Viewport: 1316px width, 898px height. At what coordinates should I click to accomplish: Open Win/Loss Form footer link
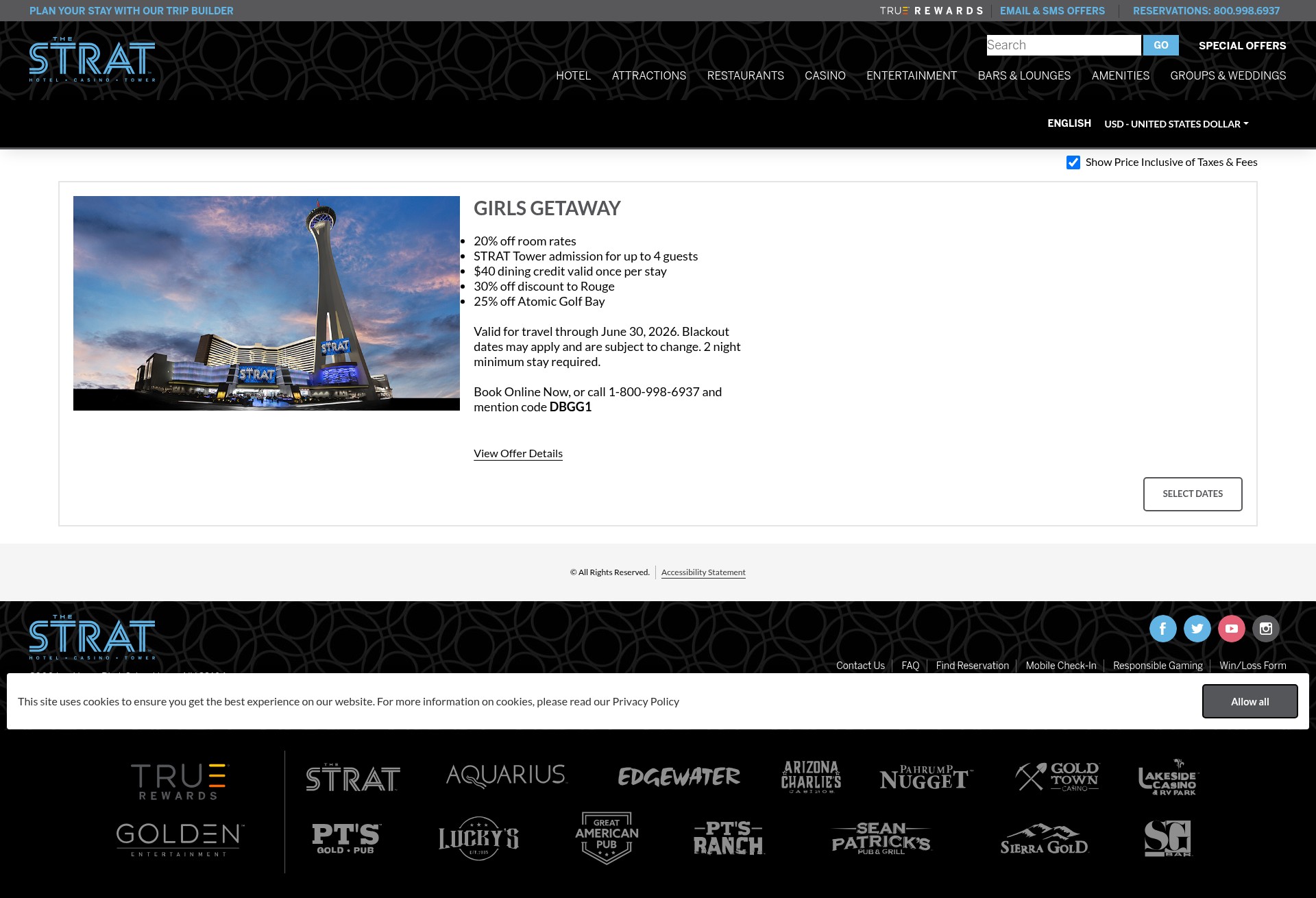point(1252,666)
